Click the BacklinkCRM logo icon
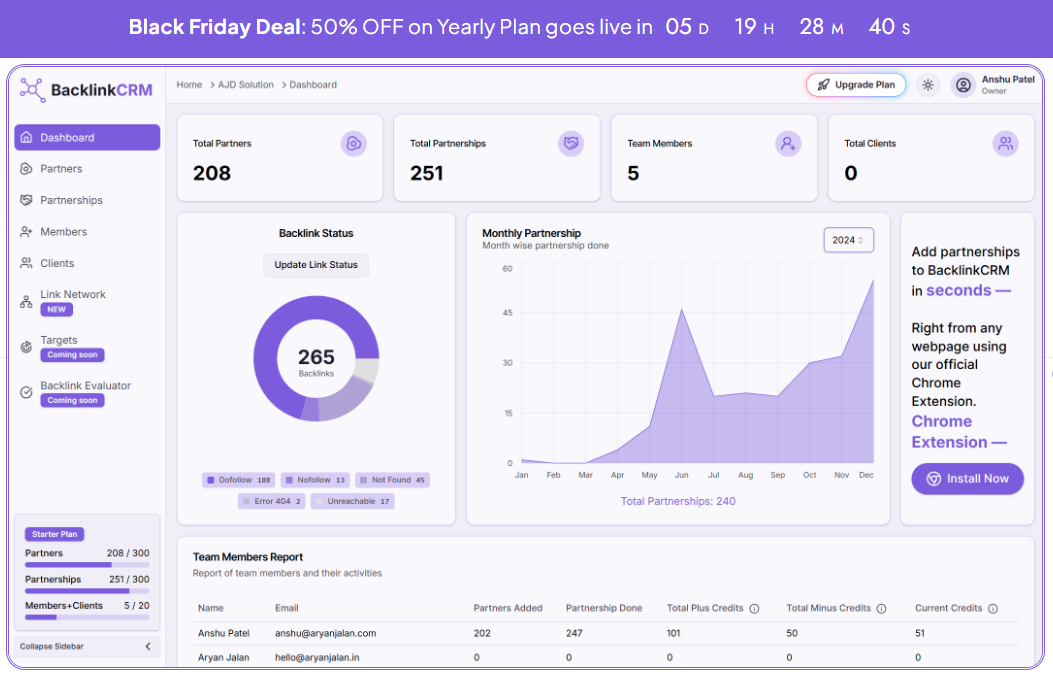 32,90
